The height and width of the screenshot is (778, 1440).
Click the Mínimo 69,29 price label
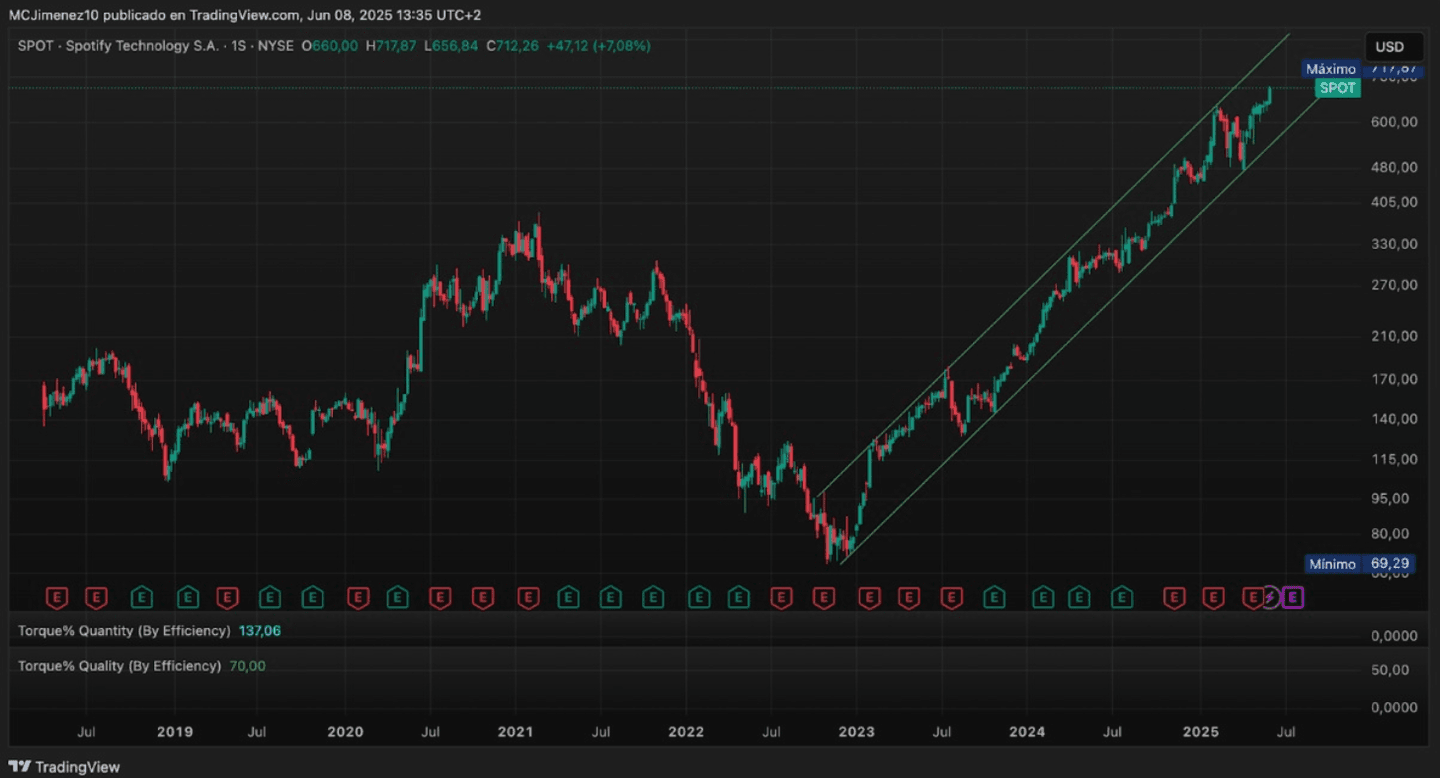(x=1358, y=564)
